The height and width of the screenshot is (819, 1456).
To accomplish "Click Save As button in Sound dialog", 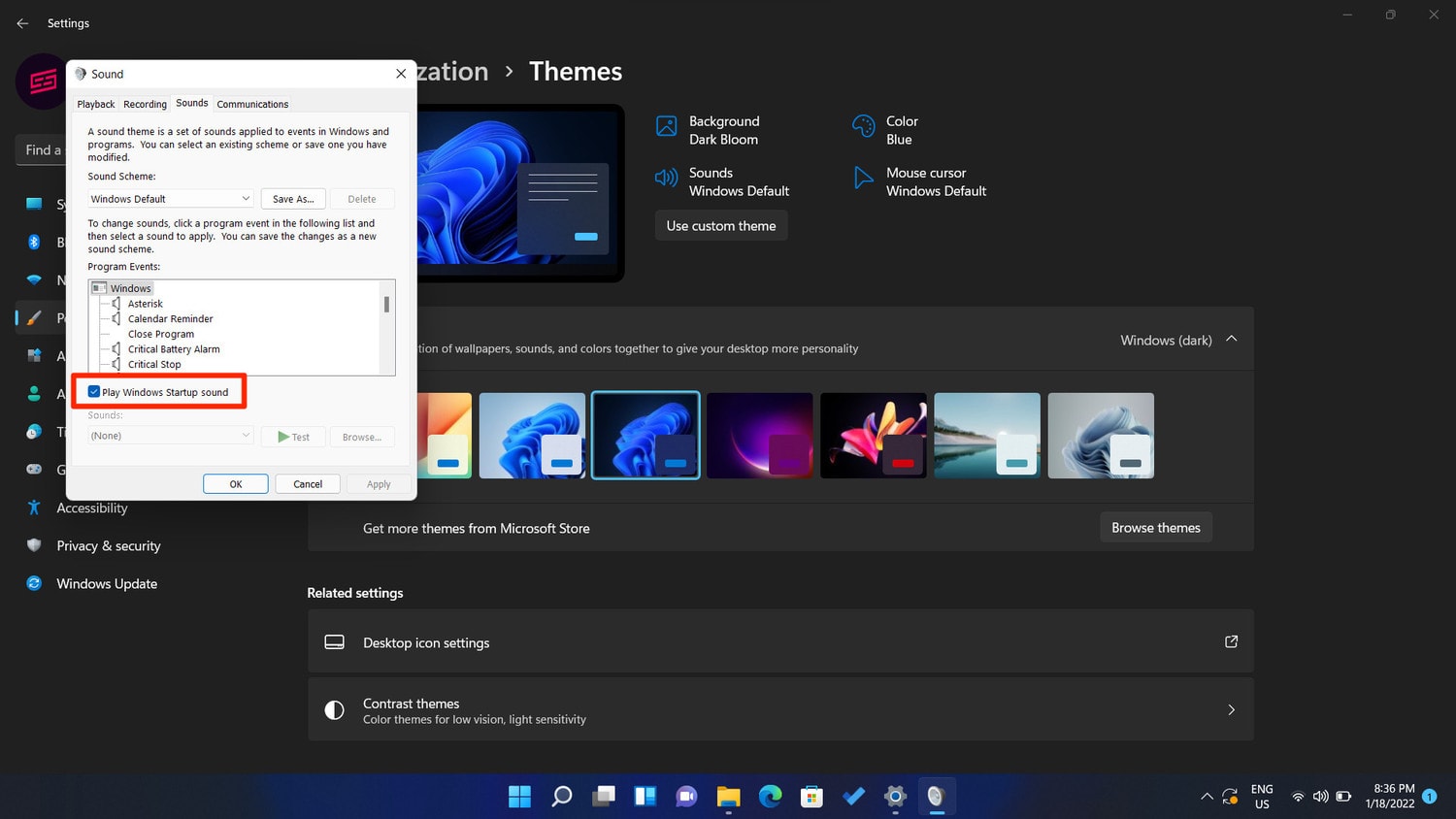I will tap(293, 199).
